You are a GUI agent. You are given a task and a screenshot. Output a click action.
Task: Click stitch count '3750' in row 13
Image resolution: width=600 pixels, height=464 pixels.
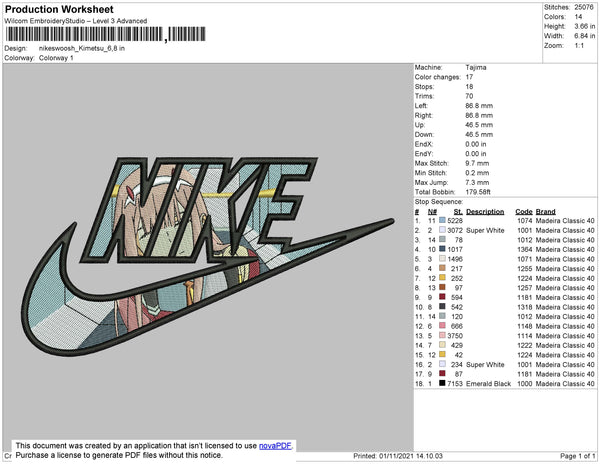click(455, 335)
